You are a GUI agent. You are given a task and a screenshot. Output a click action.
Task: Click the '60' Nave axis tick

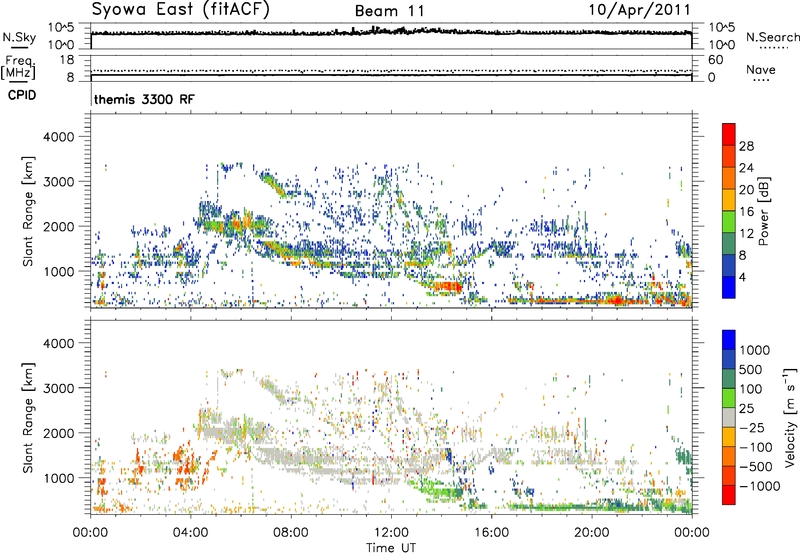[715, 60]
